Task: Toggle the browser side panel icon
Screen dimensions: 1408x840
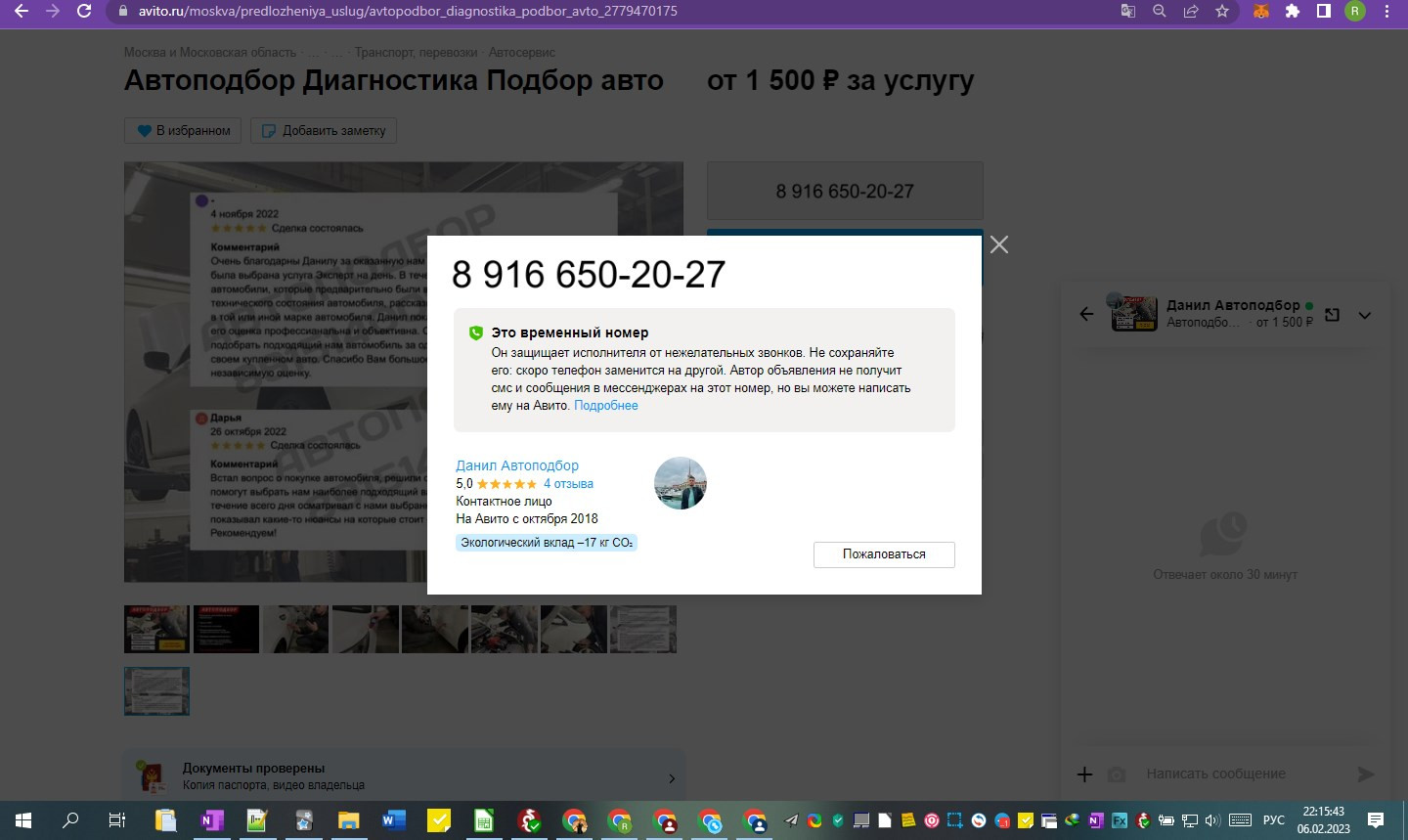Action: tap(1324, 12)
